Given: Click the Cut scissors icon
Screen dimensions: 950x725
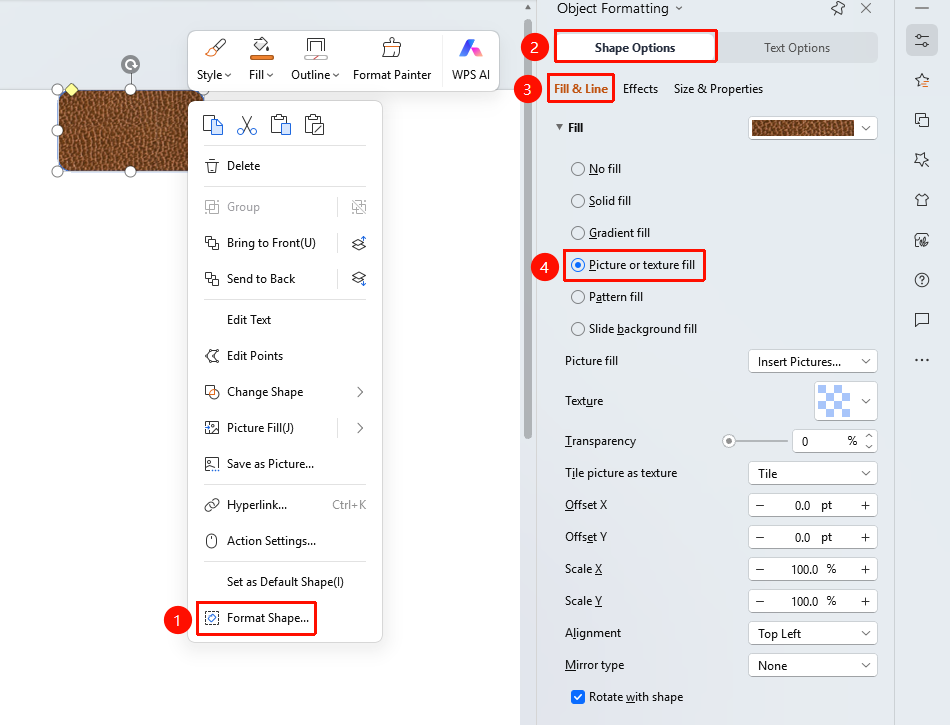Looking at the screenshot, I should point(247,125).
